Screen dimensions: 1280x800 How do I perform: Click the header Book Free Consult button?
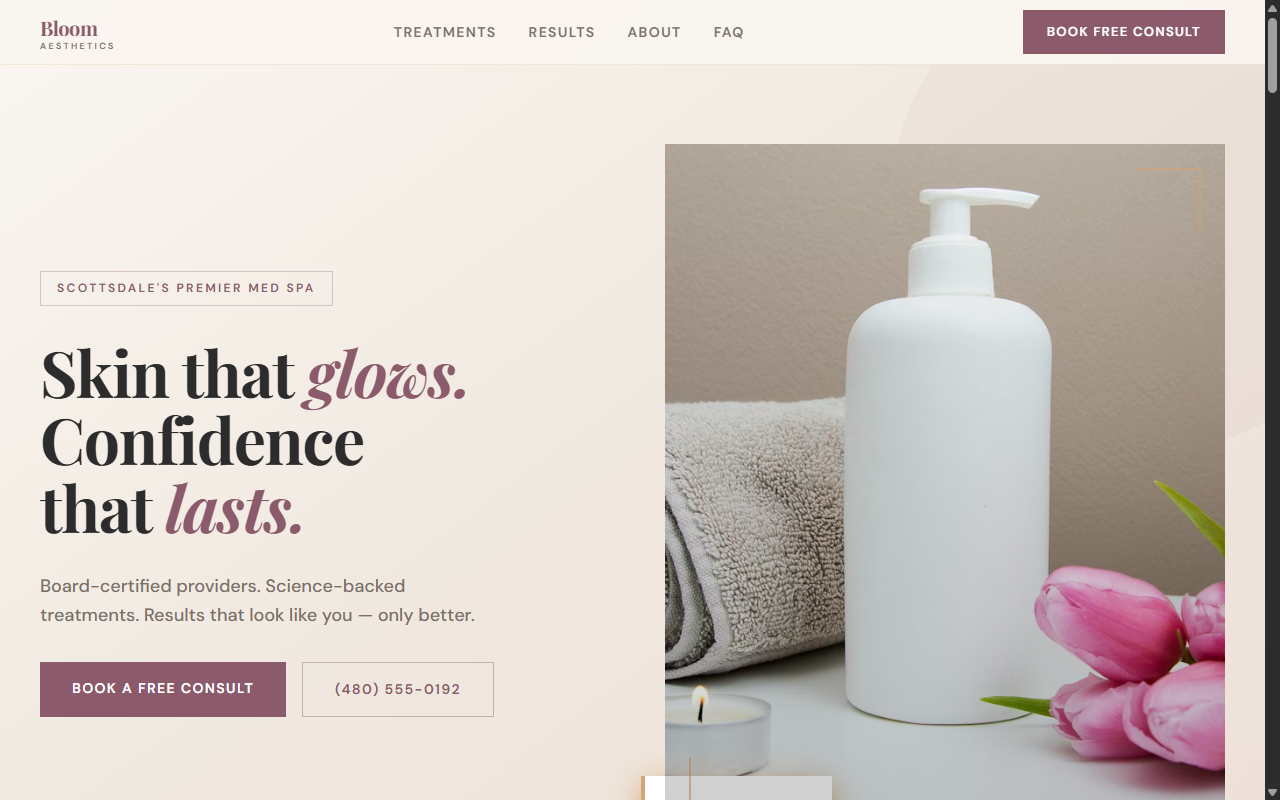1124,32
